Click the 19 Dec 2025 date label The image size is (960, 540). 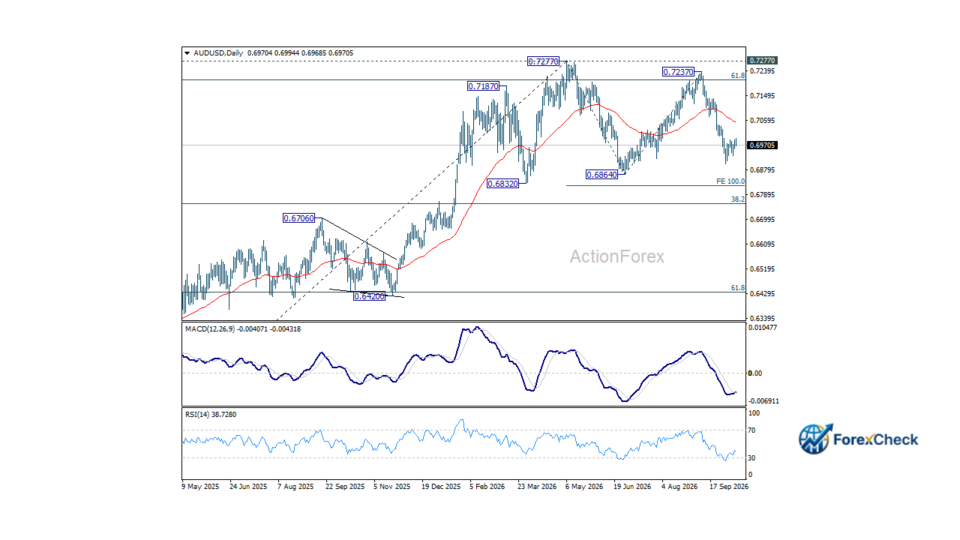tap(441, 487)
